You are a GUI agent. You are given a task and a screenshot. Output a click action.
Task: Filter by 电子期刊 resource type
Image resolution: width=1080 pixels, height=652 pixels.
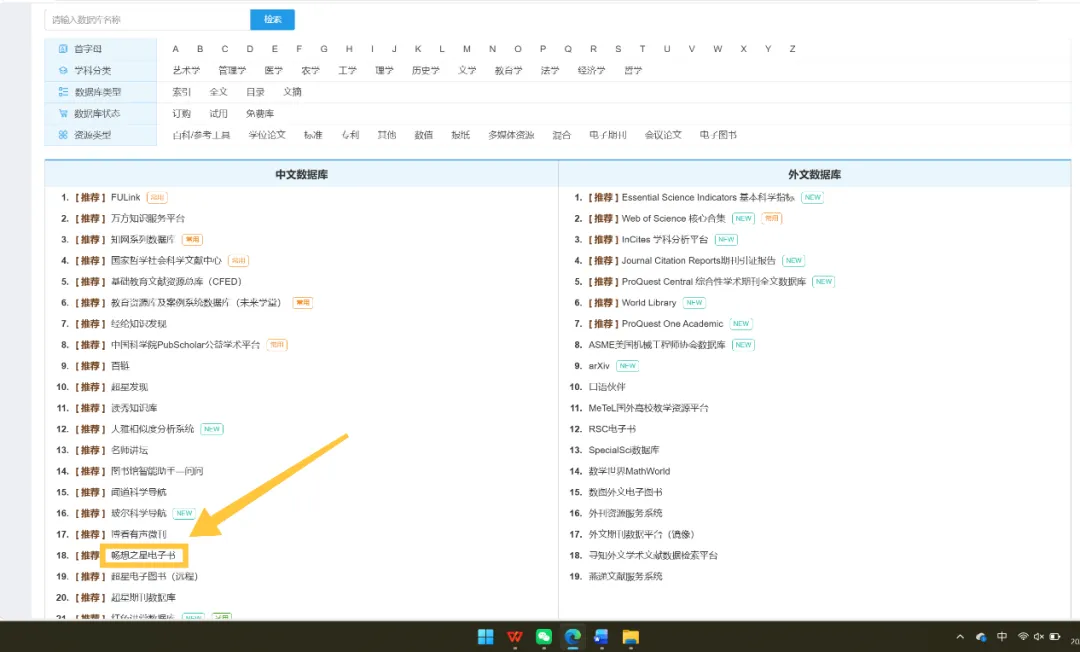(x=608, y=135)
